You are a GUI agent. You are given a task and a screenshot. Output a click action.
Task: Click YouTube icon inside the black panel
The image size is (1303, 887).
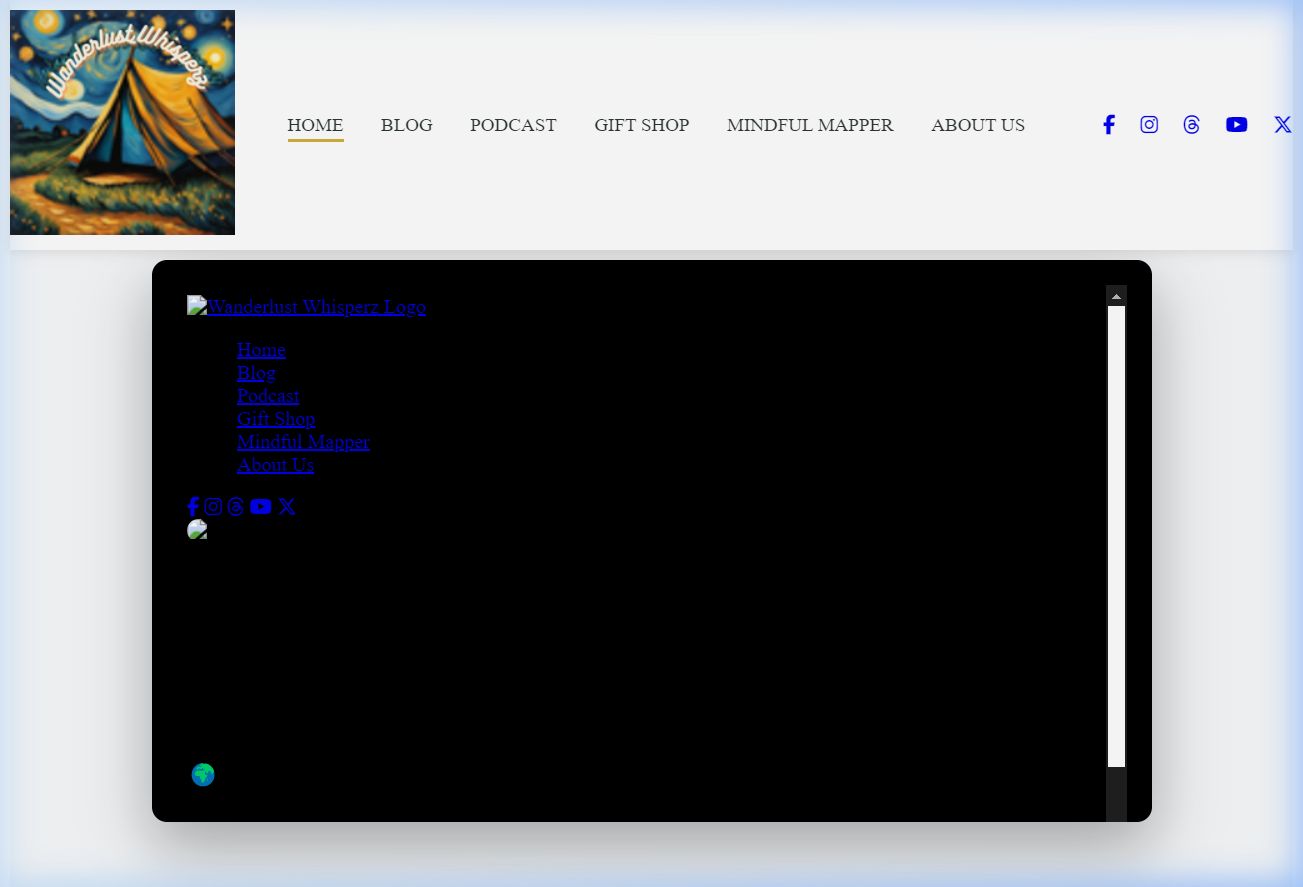click(x=261, y=507)
